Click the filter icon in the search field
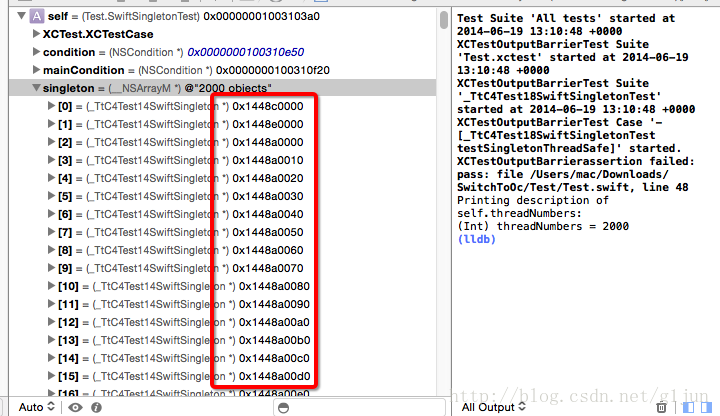 click(284, 408)
